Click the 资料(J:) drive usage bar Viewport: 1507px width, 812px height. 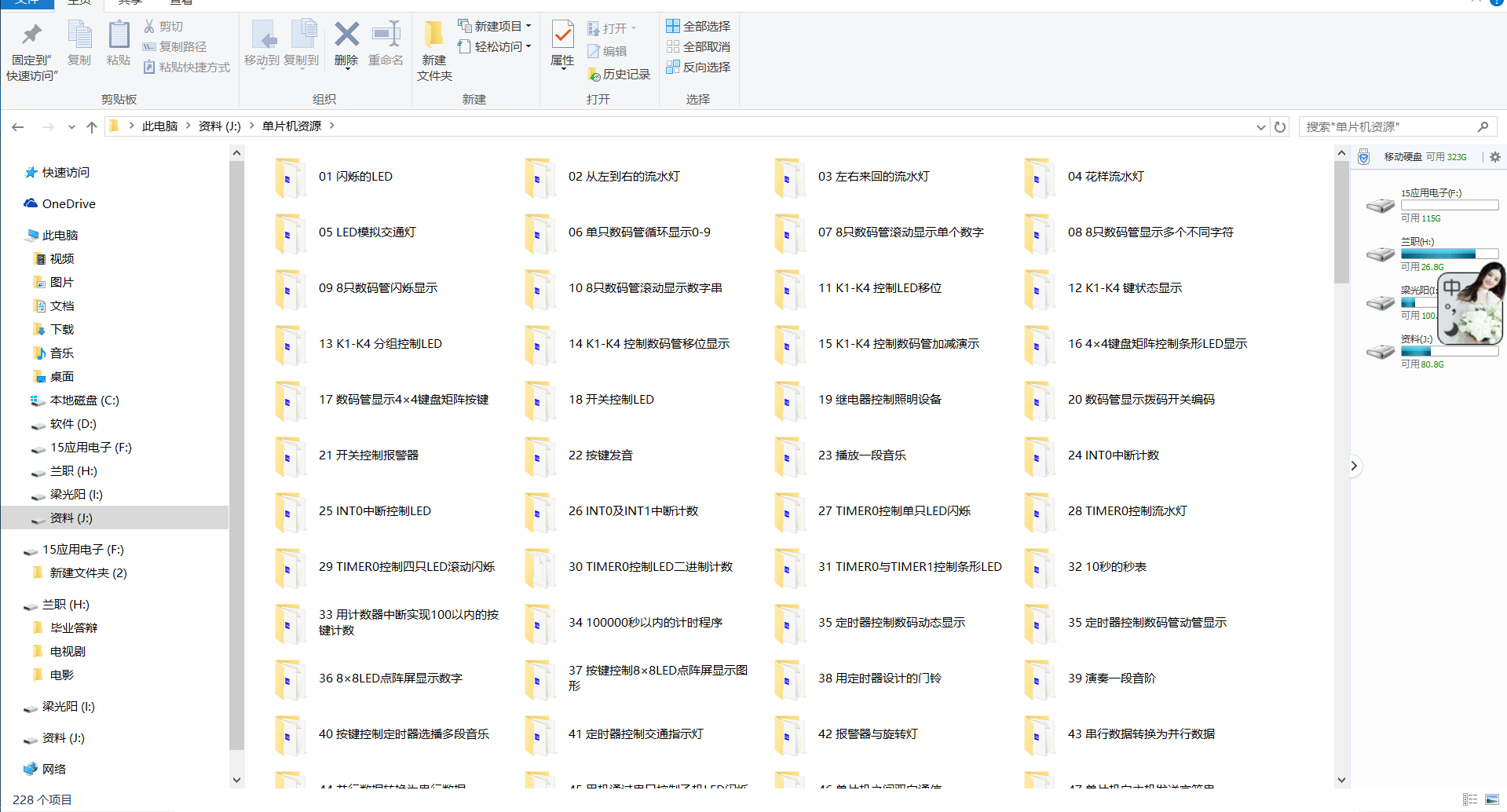pyautogui.click(x=1450, y=351)
